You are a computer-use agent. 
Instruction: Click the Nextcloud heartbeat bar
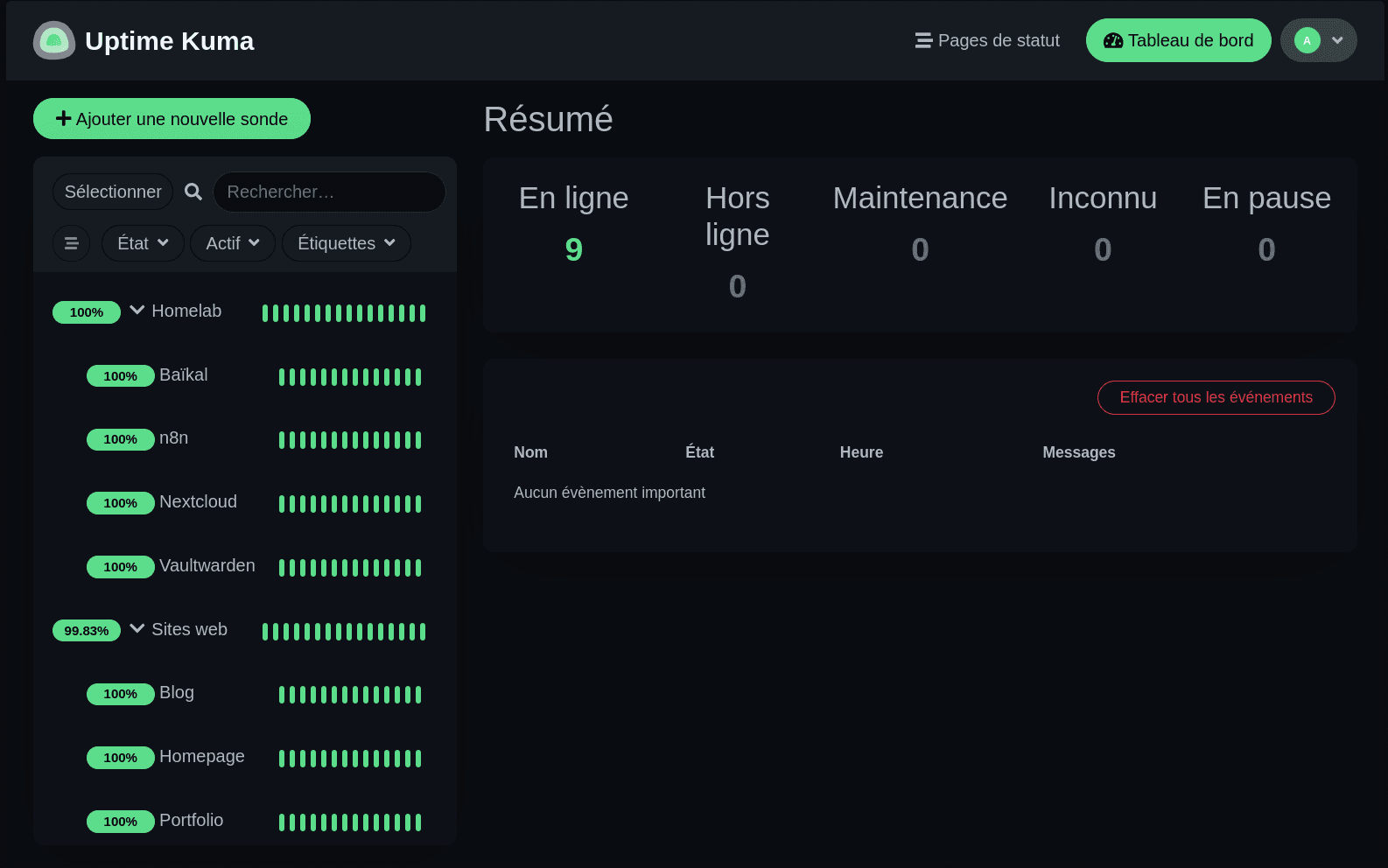(350, 504)
